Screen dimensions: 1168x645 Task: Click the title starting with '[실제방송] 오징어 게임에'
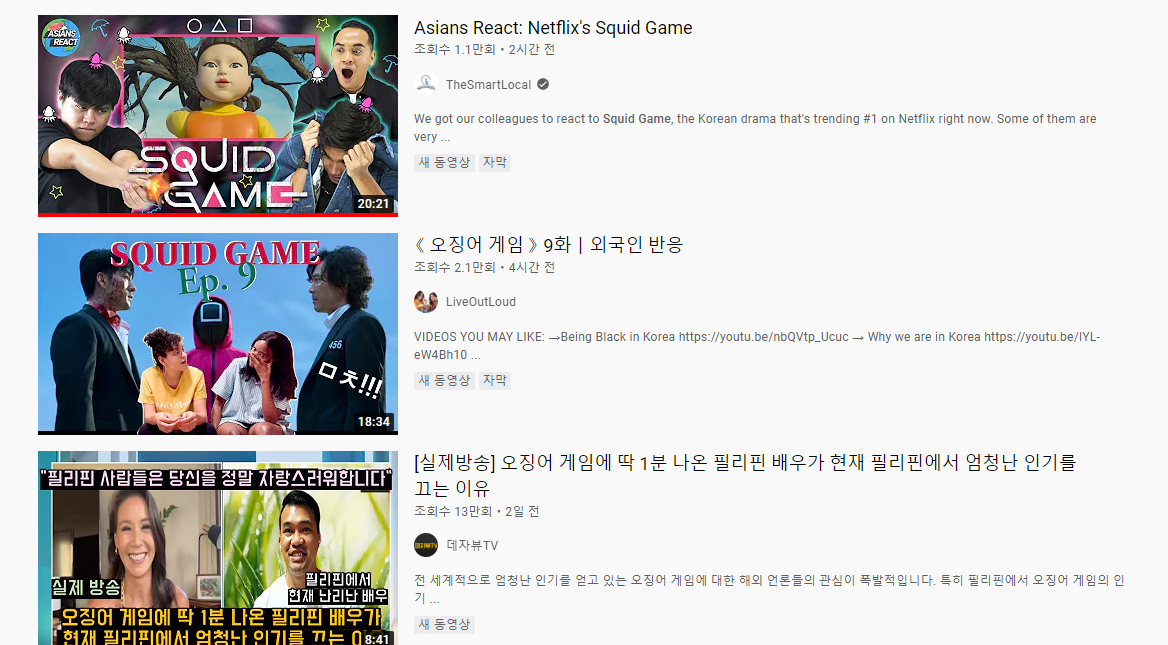pyautogui.click(x=745, y=475)
